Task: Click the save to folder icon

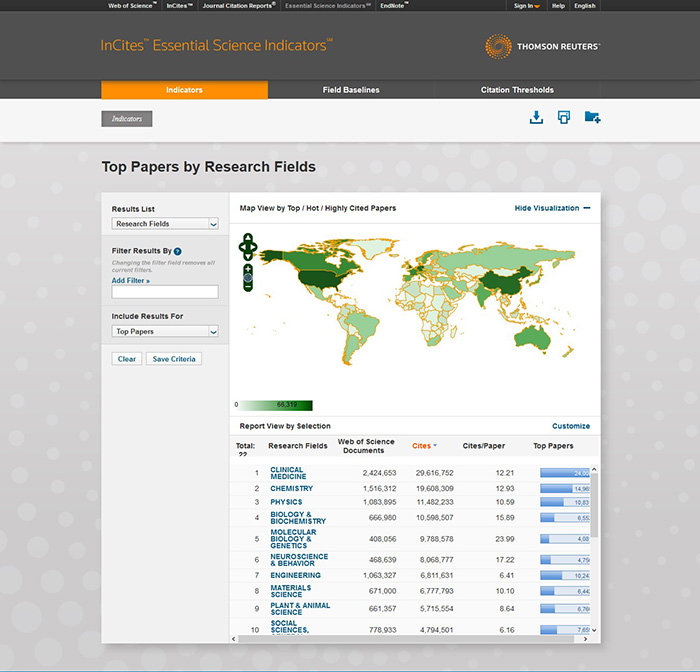Action: click(x=592, y=117)
